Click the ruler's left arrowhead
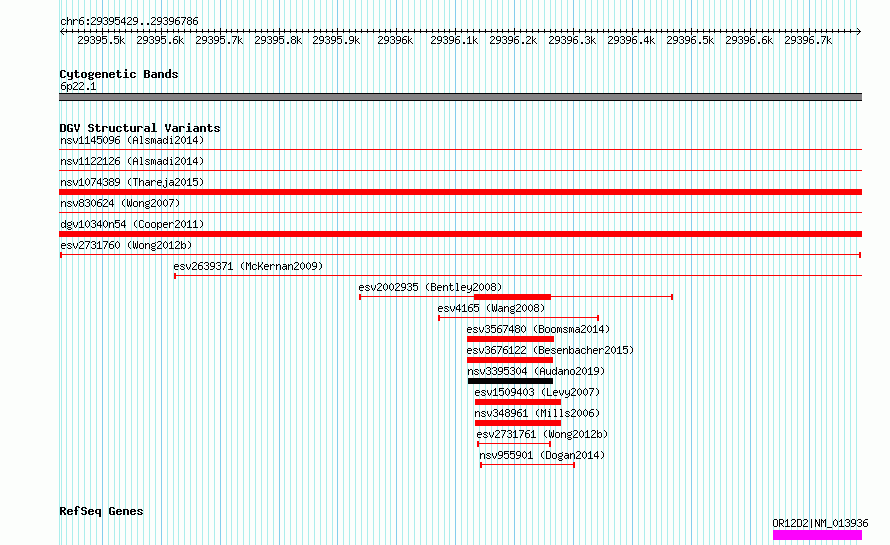This screenshot has height=545, width=890. click(61, 31)
